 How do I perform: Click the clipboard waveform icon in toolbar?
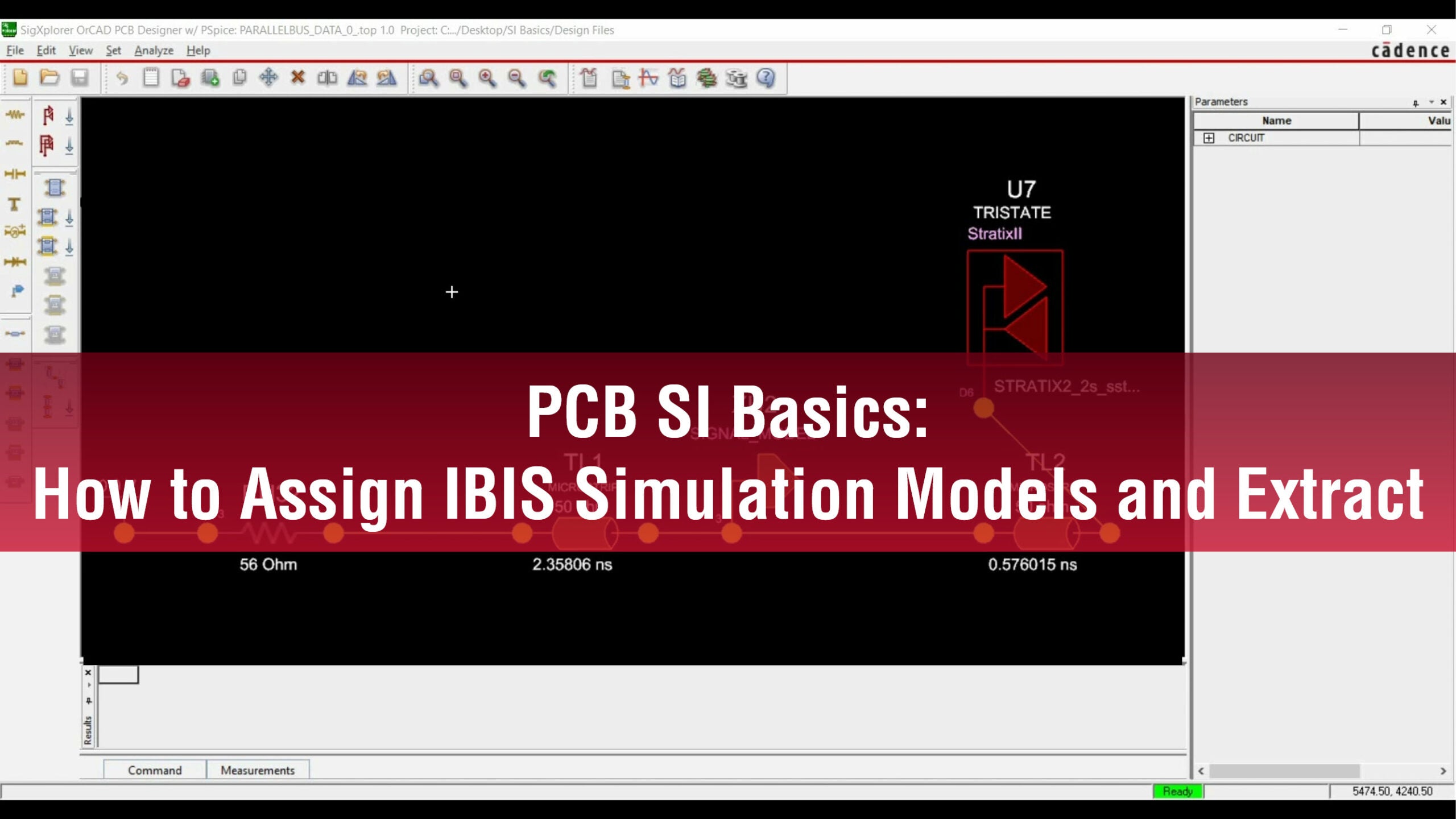(x=590, y=78)
